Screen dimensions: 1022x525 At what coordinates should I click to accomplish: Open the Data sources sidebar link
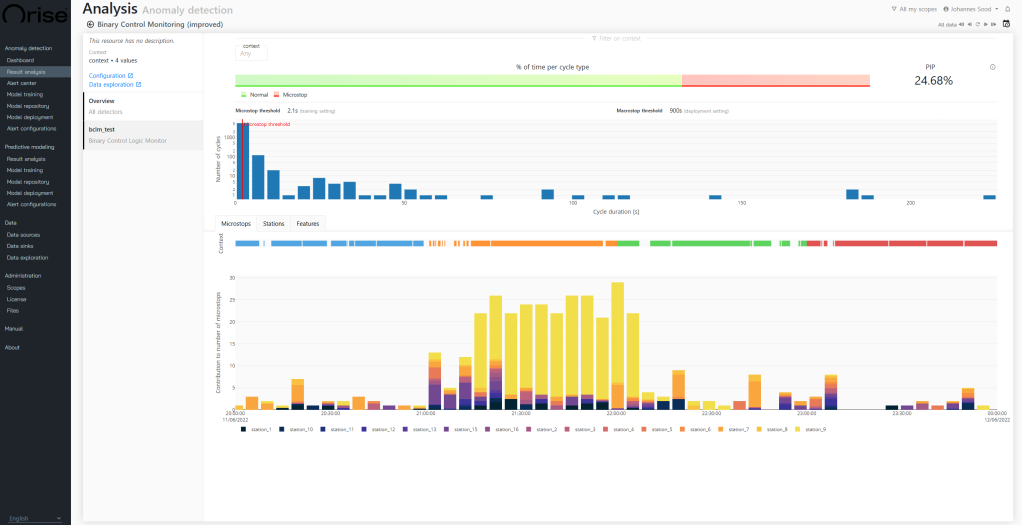coord(23,234)
